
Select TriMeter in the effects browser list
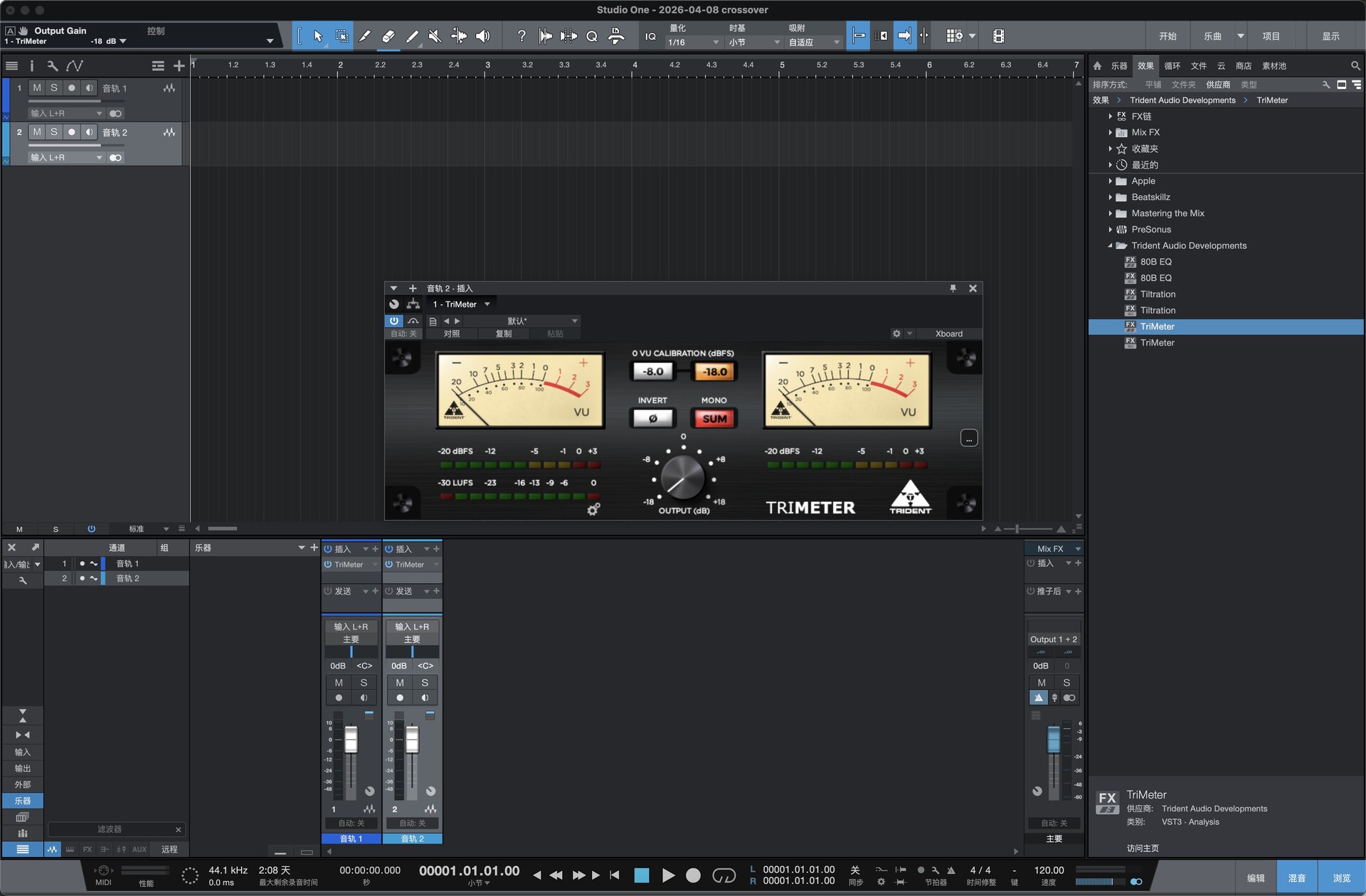pos(1158,326)
